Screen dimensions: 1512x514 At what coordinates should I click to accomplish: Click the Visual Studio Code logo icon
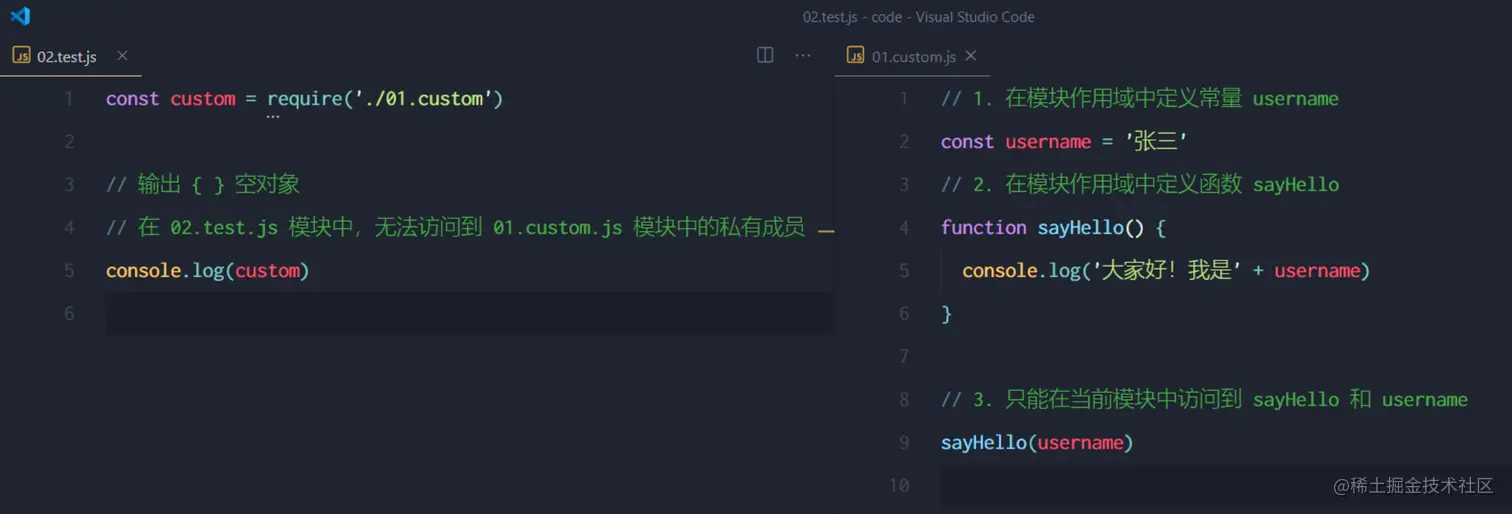pyautogui.click(x=20, y=16)
